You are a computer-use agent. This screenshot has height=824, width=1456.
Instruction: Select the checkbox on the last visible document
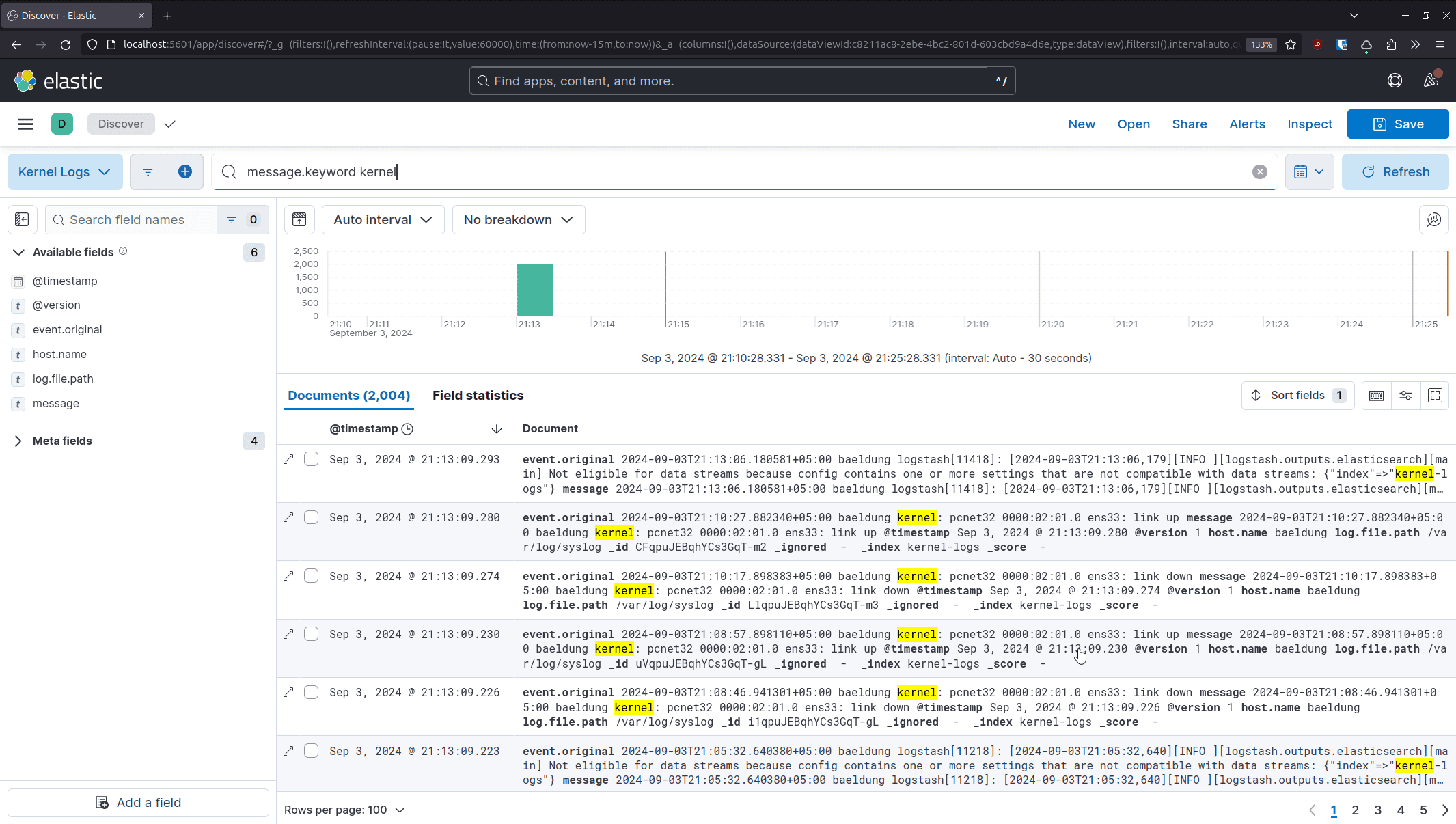[x=311, y=750]
